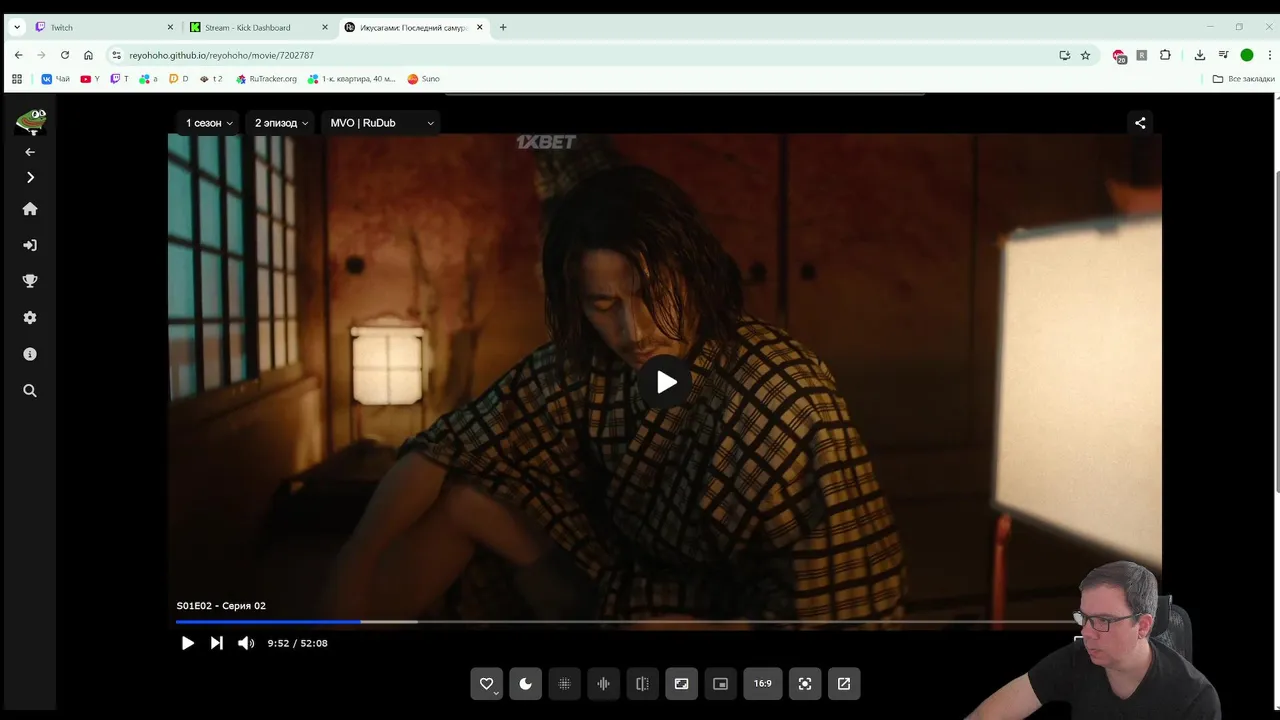Select the Икусагами movie tab

click(412, 27)
